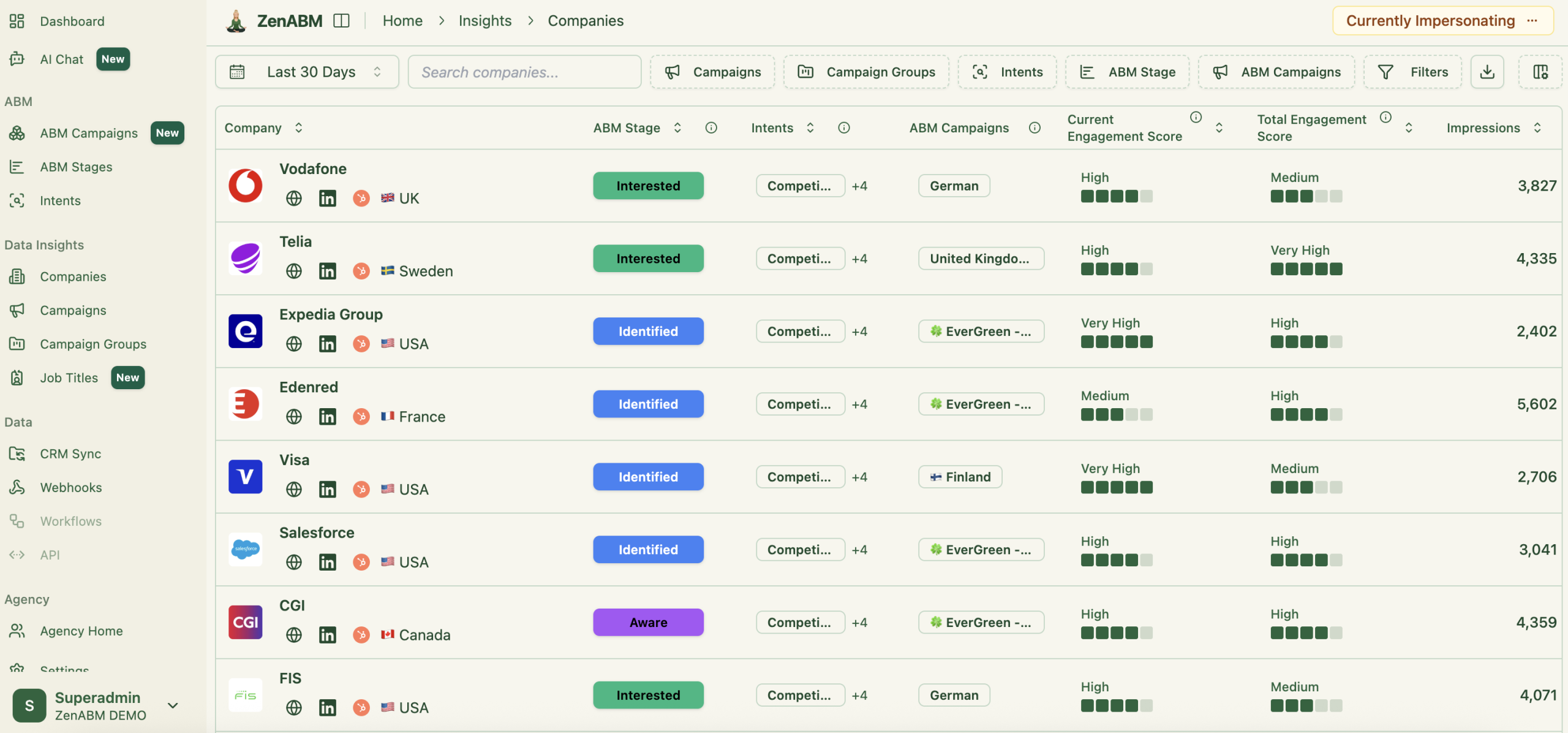Open the column configuration icon top right

click(1541, 71)
